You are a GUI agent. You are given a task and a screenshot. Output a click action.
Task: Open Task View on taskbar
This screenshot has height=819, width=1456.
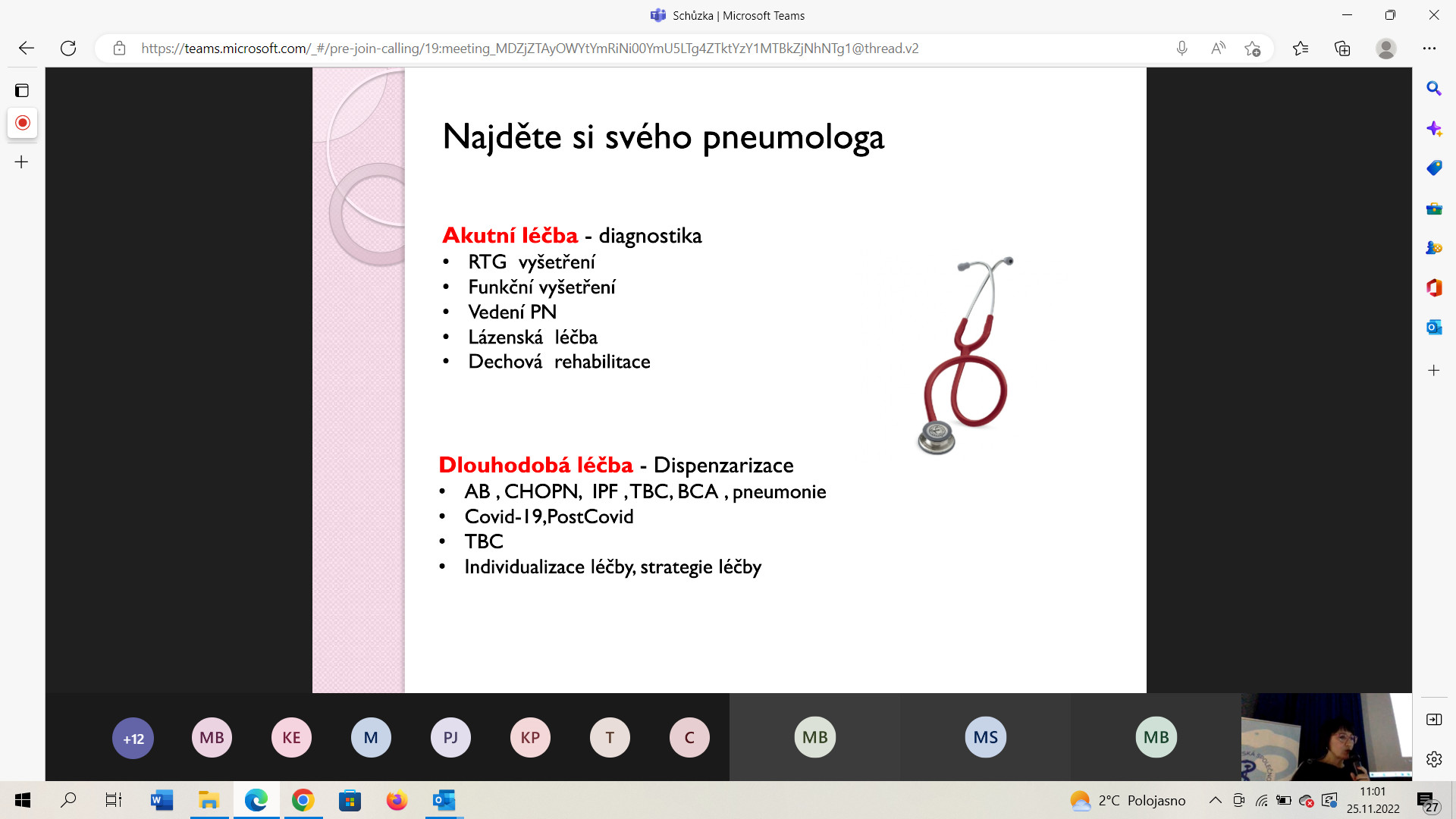(x=114, y=800)
